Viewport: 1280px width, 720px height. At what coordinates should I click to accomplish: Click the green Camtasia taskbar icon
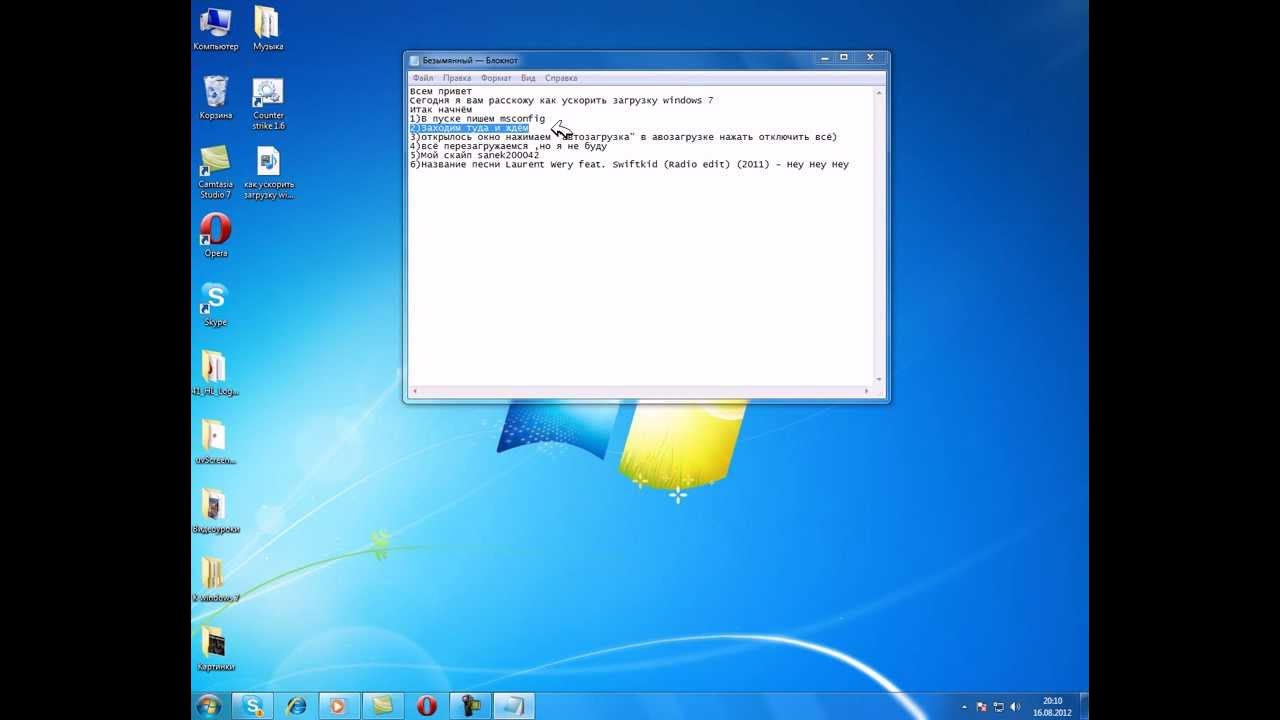(x=382, y=706)
